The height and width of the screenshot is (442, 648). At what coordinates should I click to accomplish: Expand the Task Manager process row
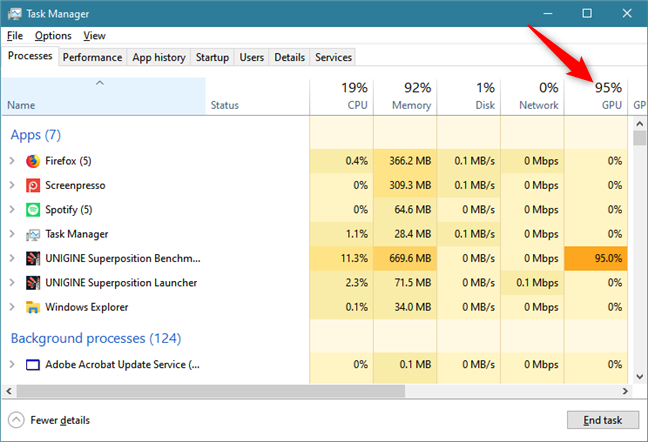tap(12, 234)
